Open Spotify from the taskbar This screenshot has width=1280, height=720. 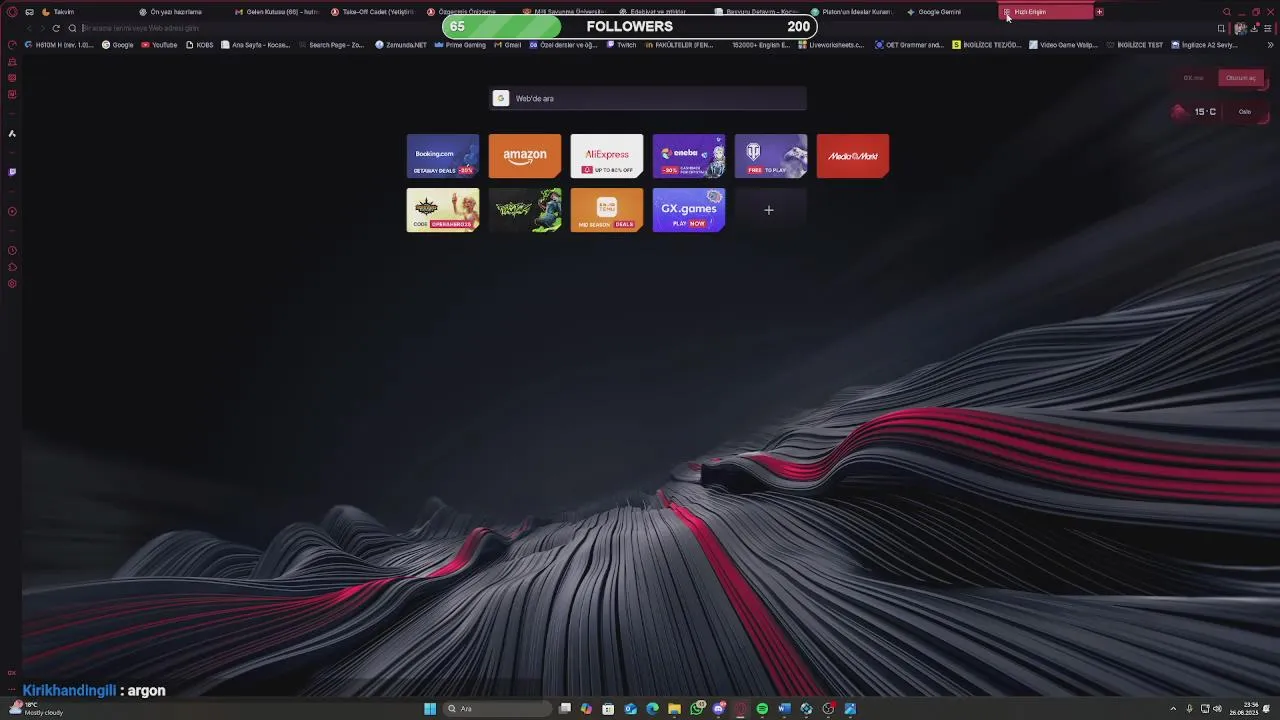[762, 709]
